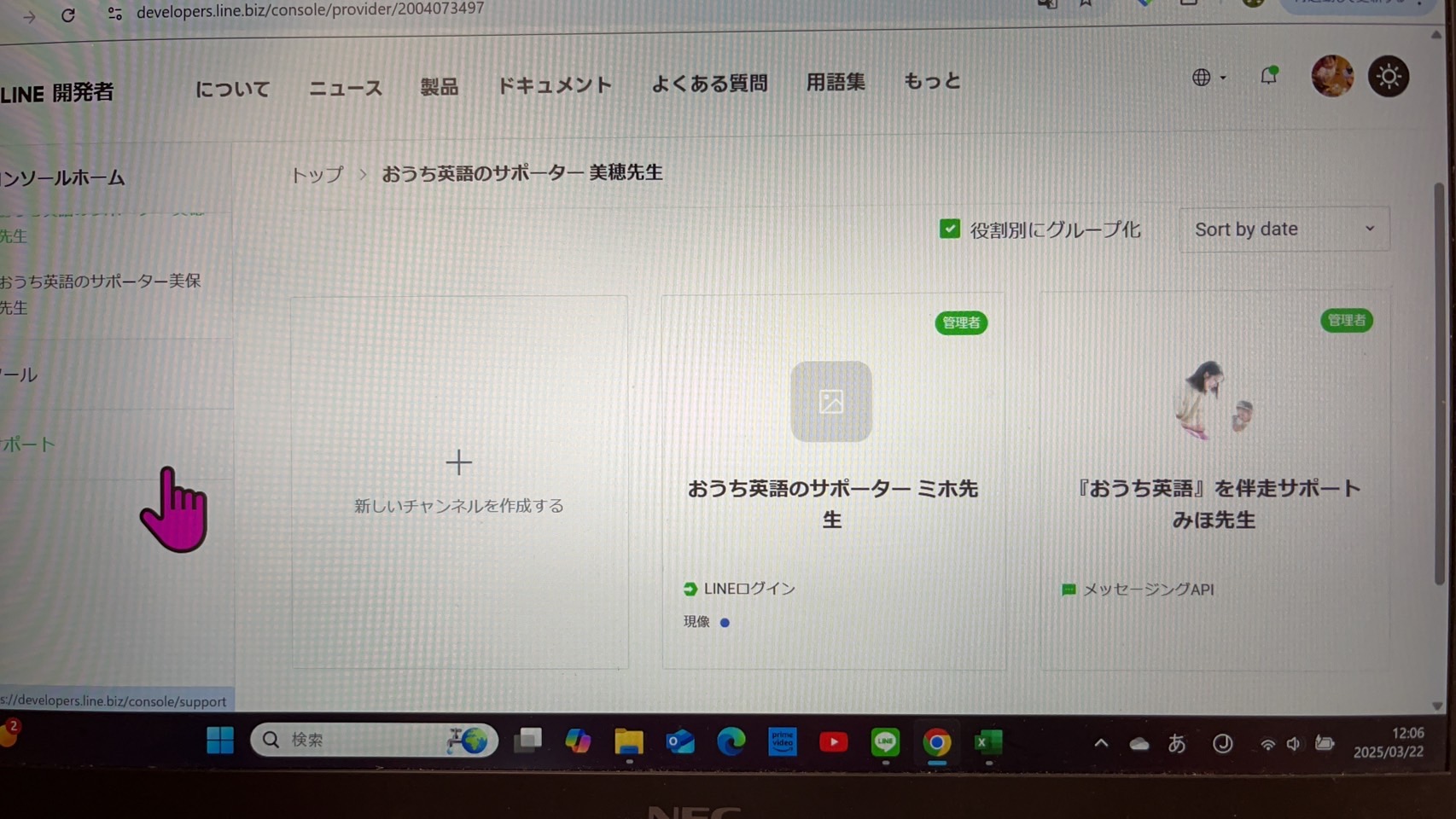Toggle the dark mode sun icon
Image resolution: width=1456 pixels, height=819 pixels.
click(x=1389, y=77)
